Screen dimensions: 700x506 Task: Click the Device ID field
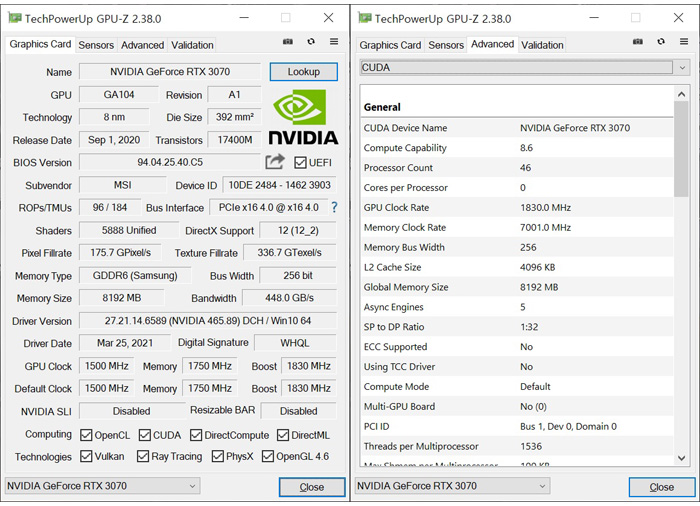click(x=279, y=185)
